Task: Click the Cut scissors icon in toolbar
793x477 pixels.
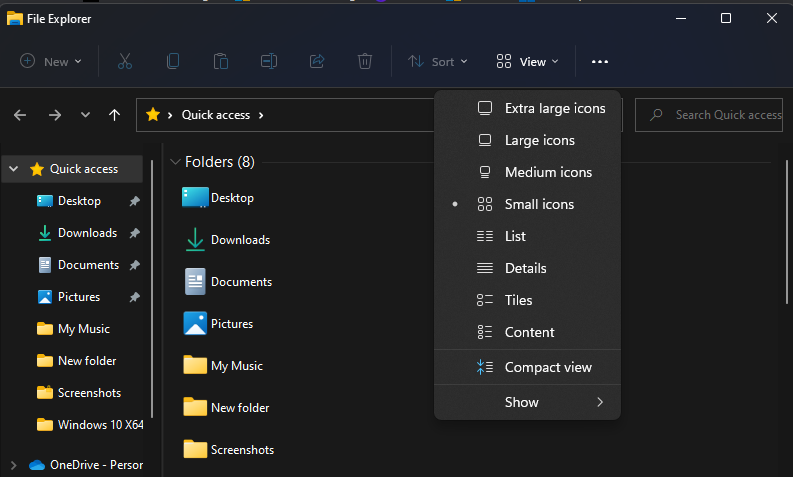Action: [124, 61]
